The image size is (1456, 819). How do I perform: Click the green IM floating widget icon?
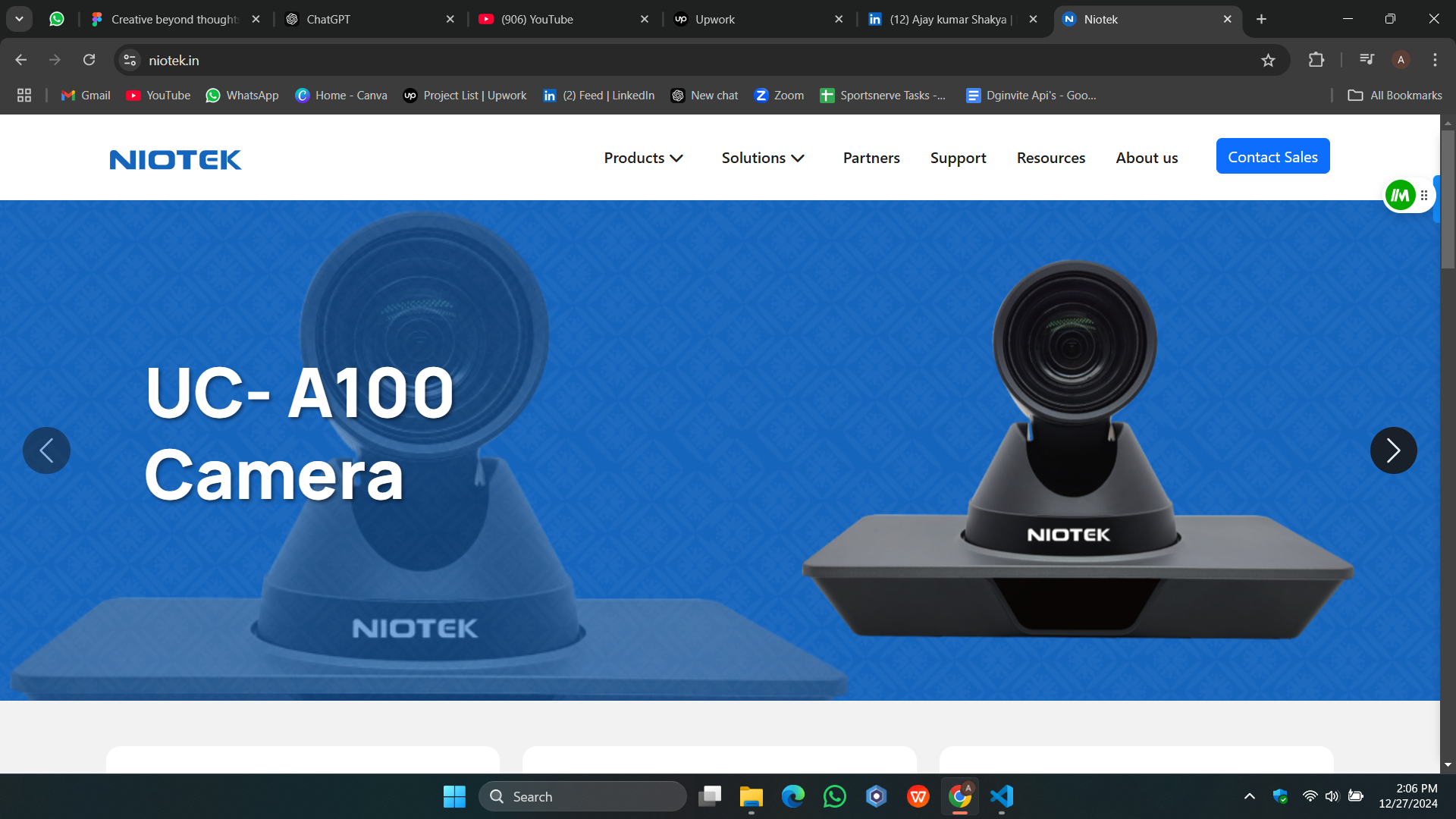coord(1400,196)
